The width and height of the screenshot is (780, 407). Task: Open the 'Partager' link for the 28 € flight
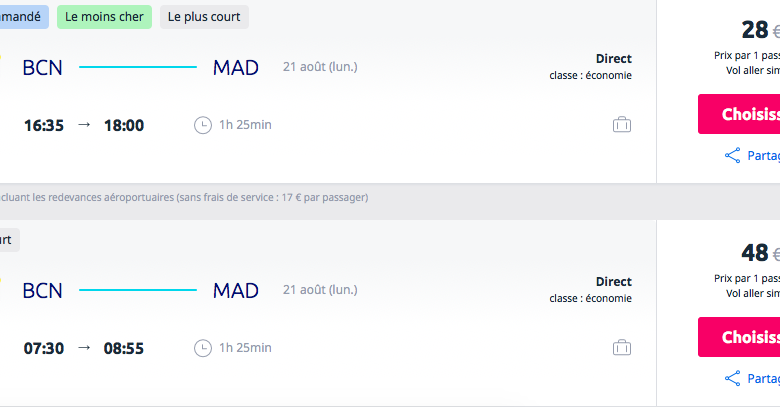point(763,156)
